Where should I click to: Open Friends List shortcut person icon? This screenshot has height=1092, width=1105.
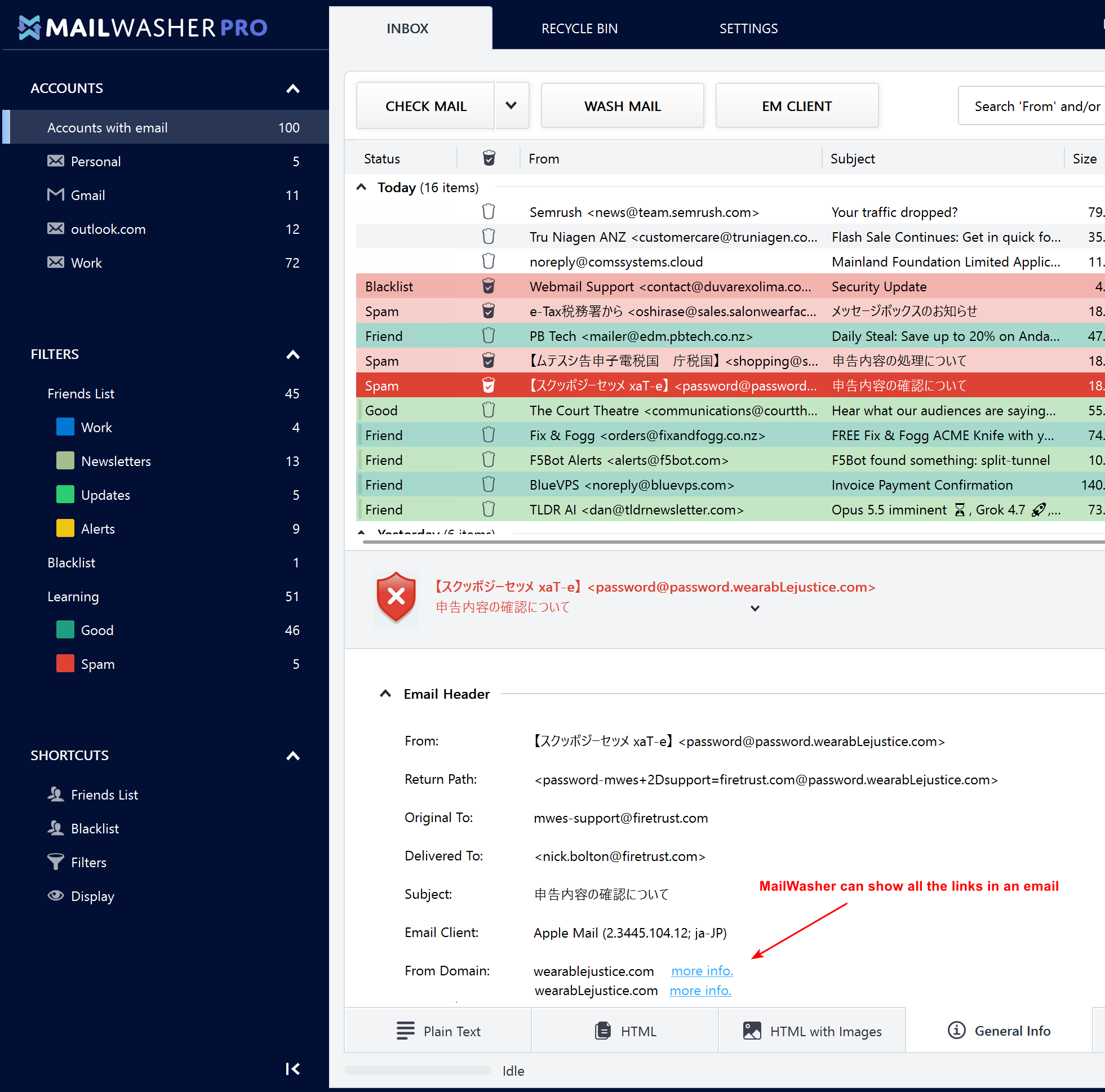tap(55, 794)
